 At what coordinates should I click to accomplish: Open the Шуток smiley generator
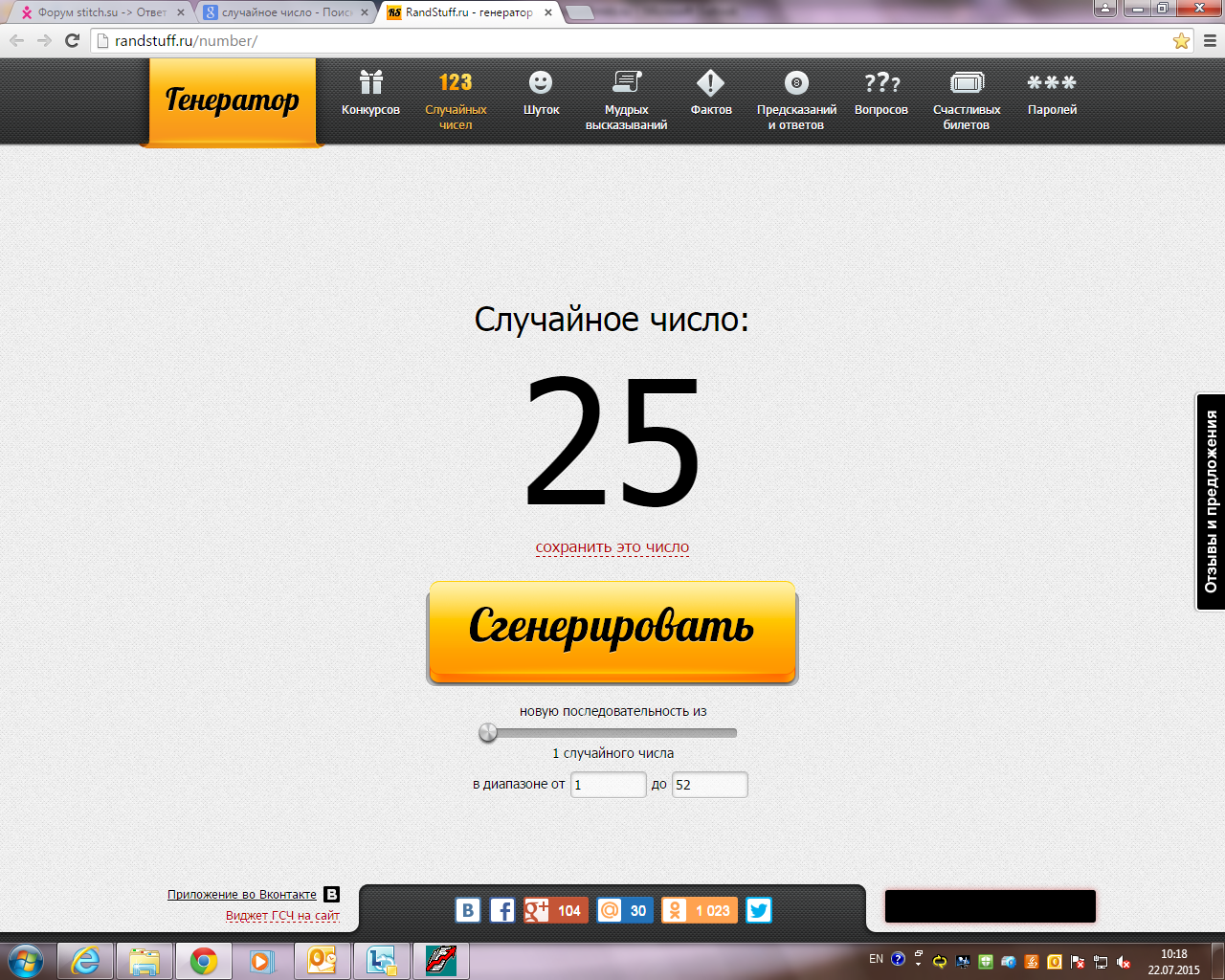tap(541, 94)
